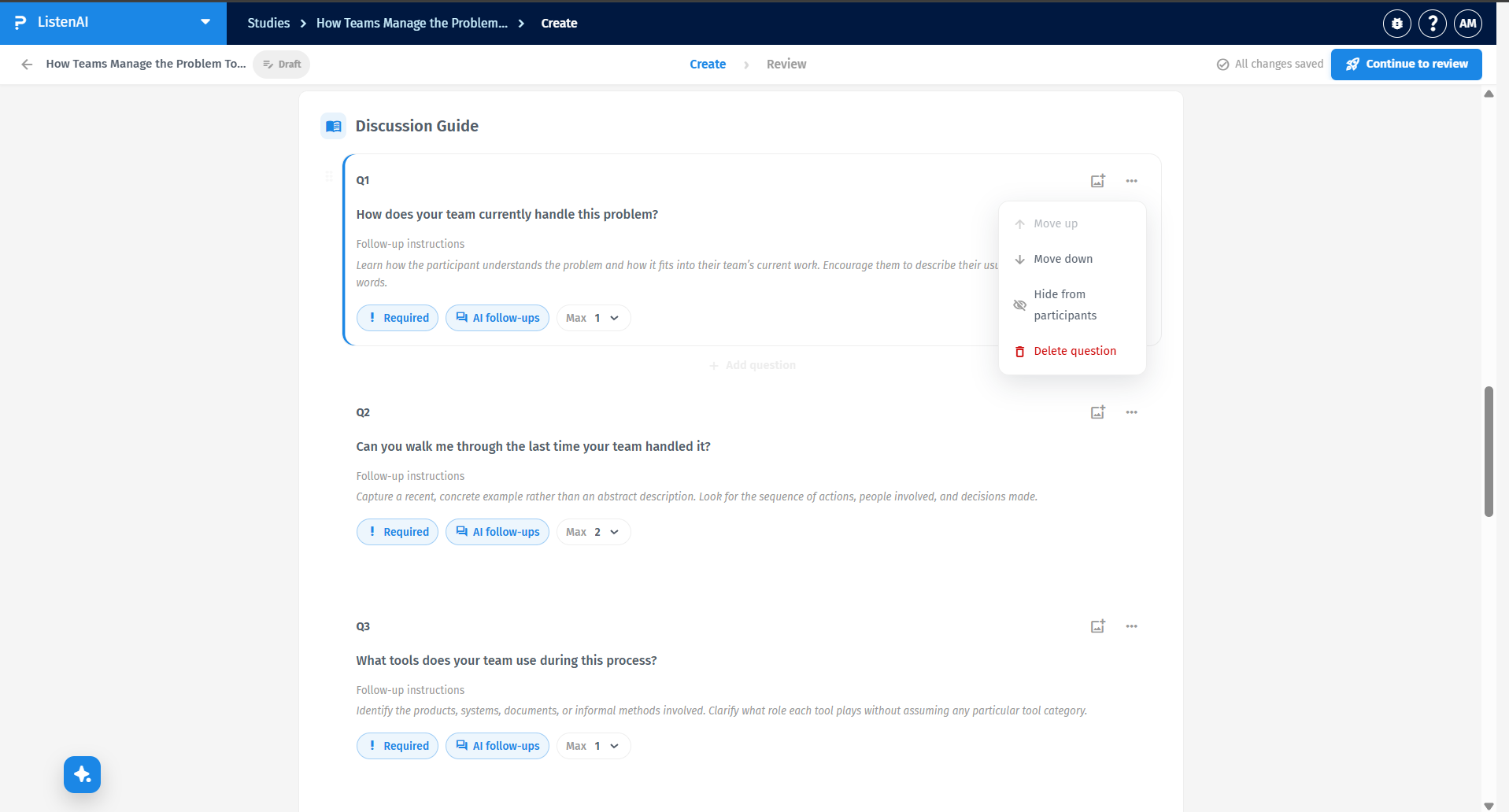1509x812 pixels.
Task: Click the All changes saved status
Action: (1270, 65)
